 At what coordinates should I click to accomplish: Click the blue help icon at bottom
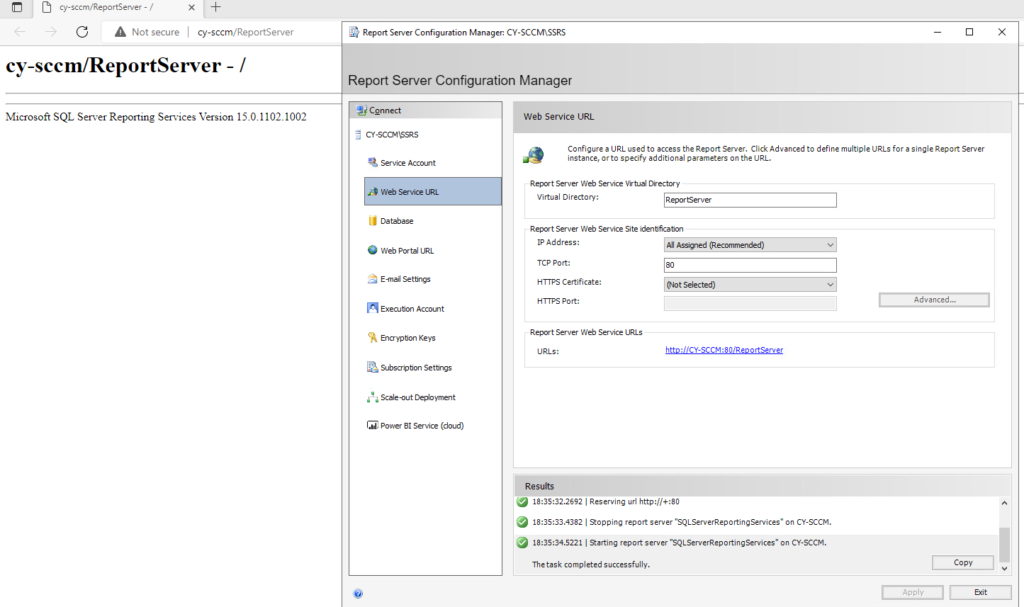[358, 593]
